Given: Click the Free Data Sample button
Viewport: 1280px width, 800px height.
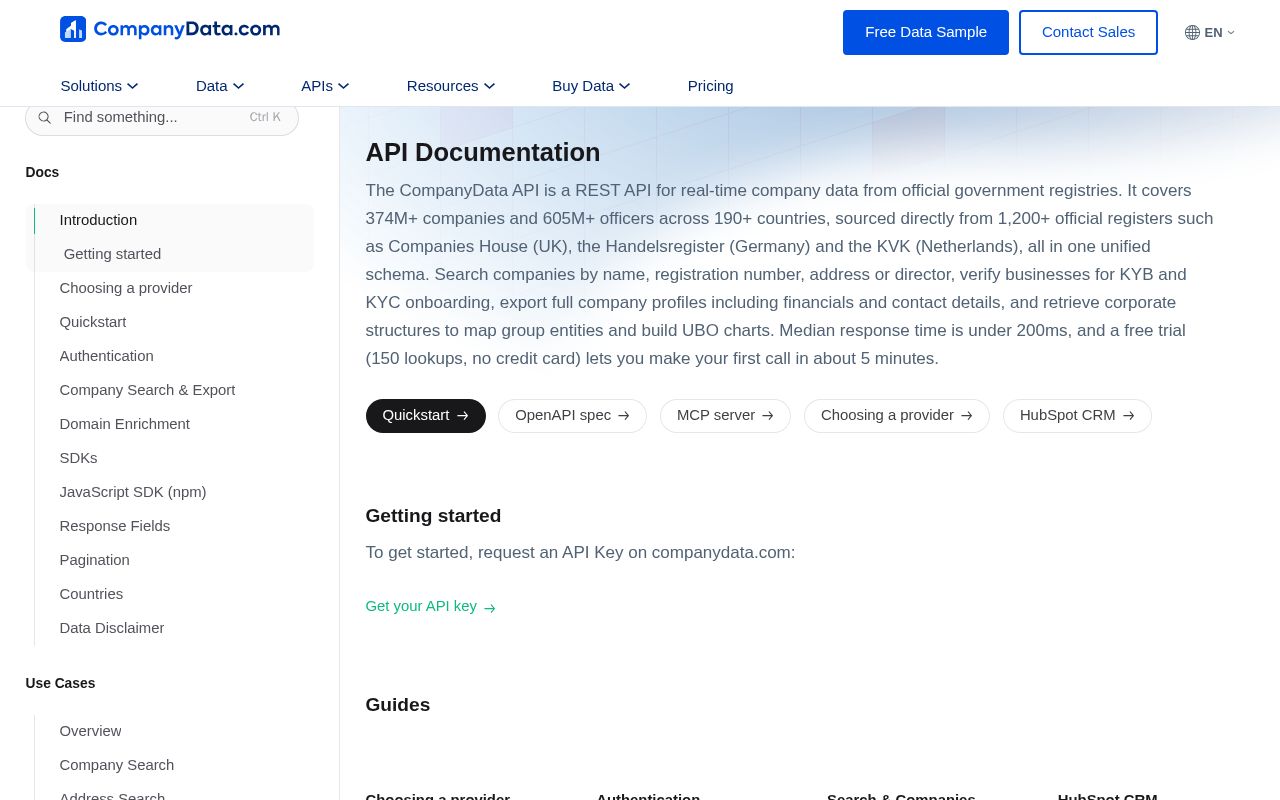Looking at the screenshot, I should tap(926, 32).
